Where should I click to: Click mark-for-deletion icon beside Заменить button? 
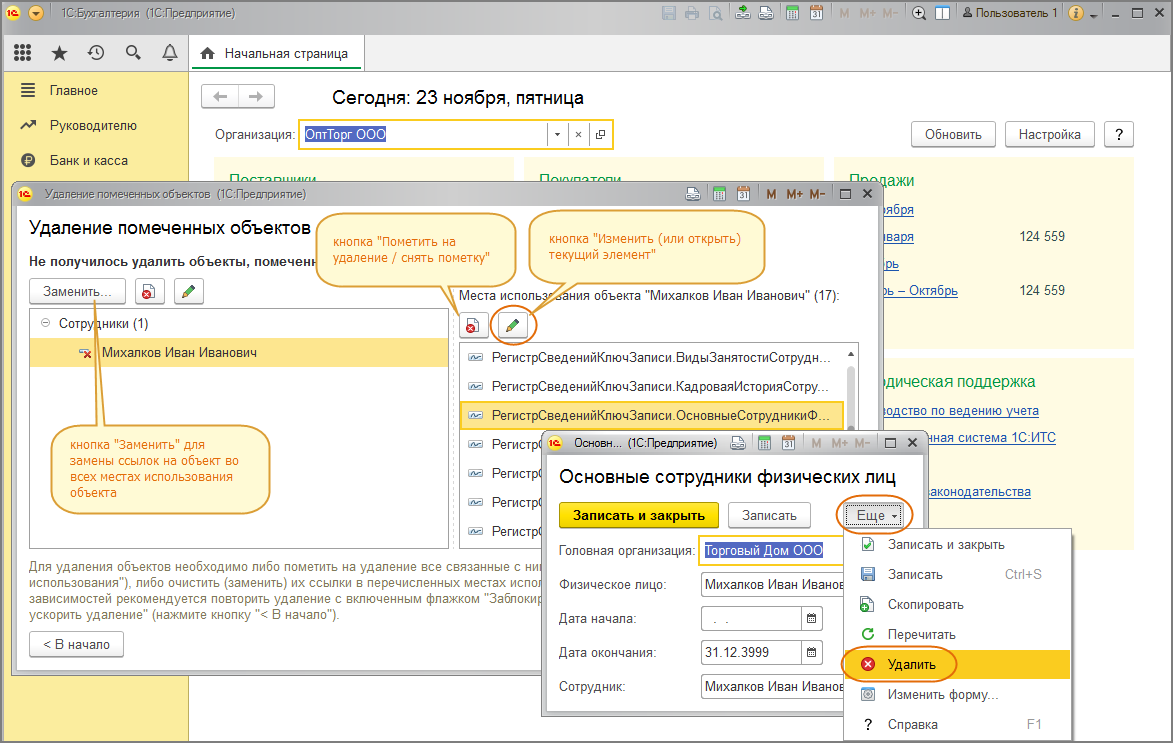pyautogui.click(x=150, y=291)
